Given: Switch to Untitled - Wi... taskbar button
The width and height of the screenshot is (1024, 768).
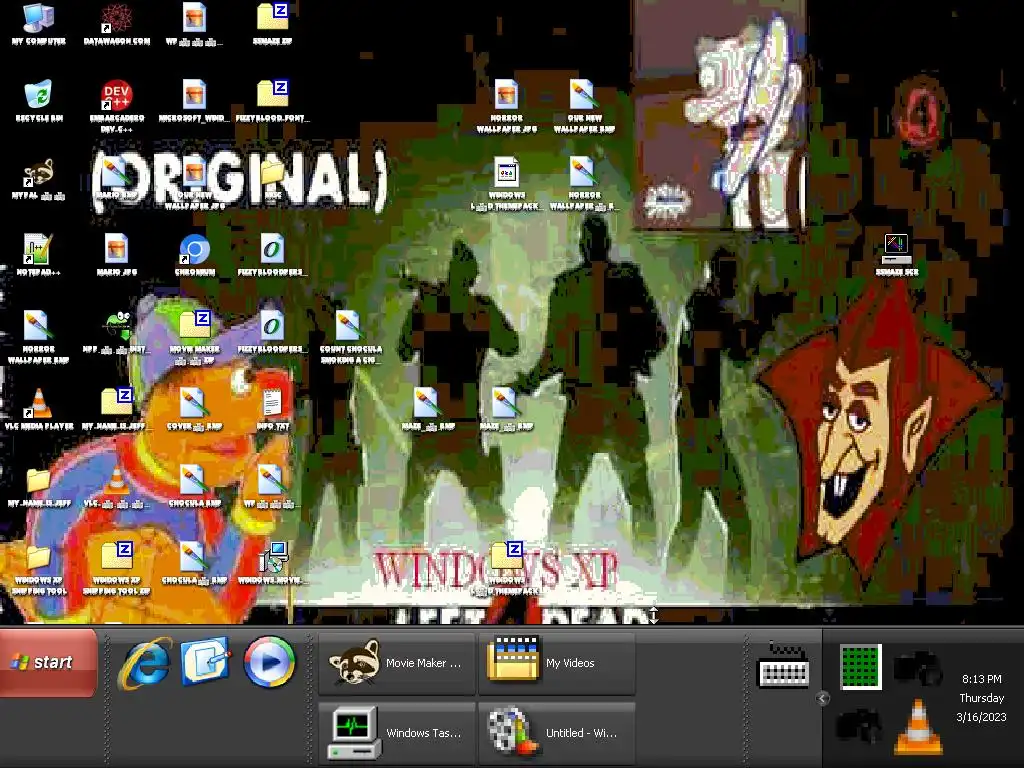Looking at the screenshot, I should [556, 733].
